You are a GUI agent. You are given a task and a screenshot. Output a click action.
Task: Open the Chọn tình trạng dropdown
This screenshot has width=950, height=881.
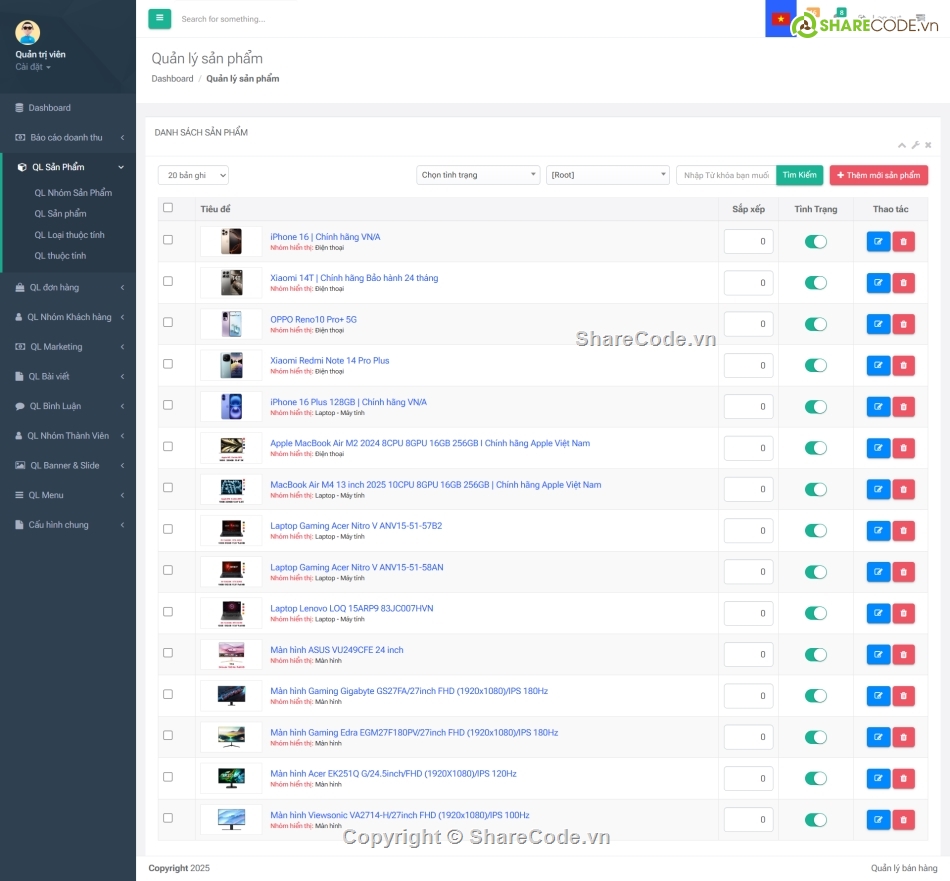pyautogui.click(x=477, y=175)
